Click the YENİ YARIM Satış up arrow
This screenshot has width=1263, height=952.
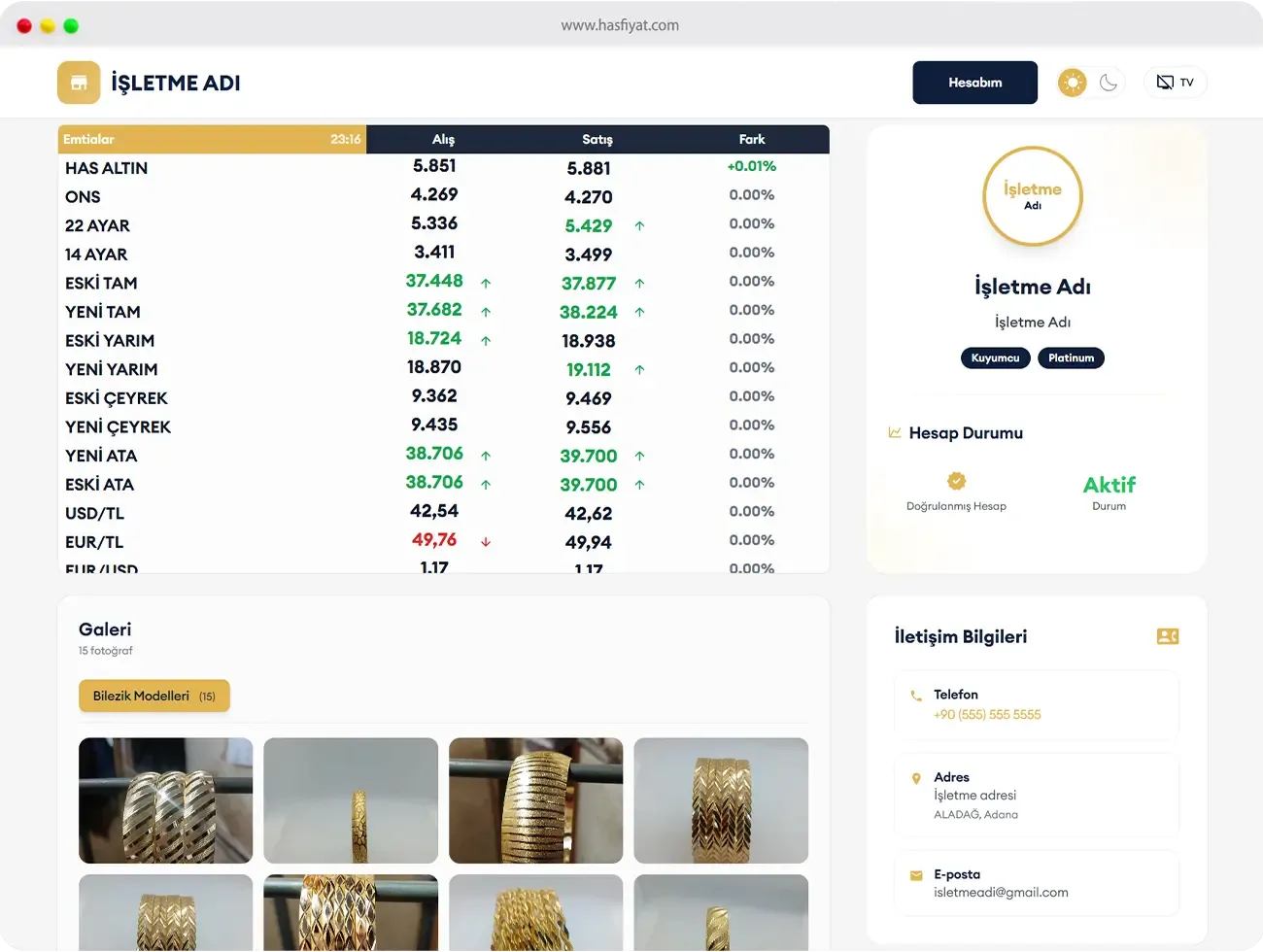point(639,370)
